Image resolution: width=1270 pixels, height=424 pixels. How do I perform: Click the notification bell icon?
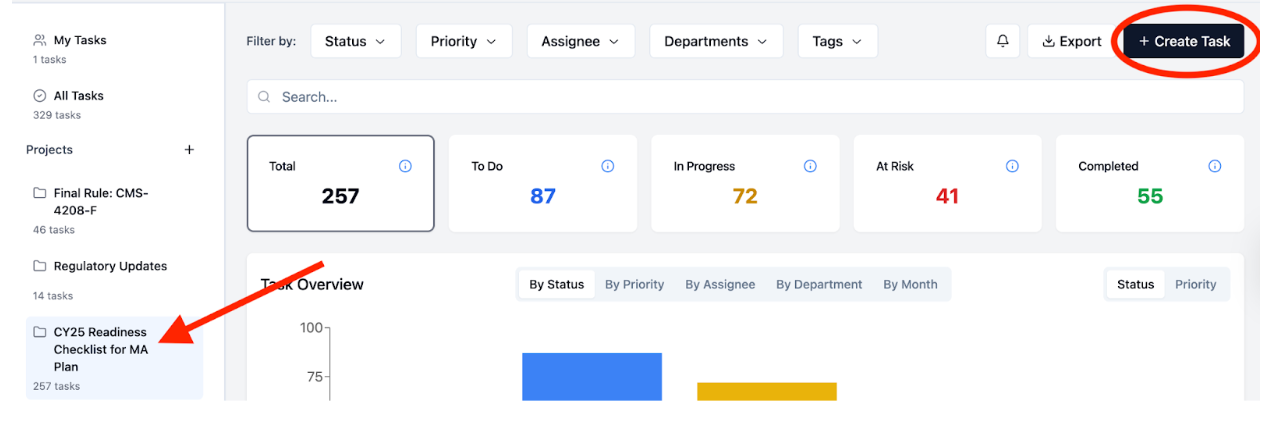(1002, 41)
